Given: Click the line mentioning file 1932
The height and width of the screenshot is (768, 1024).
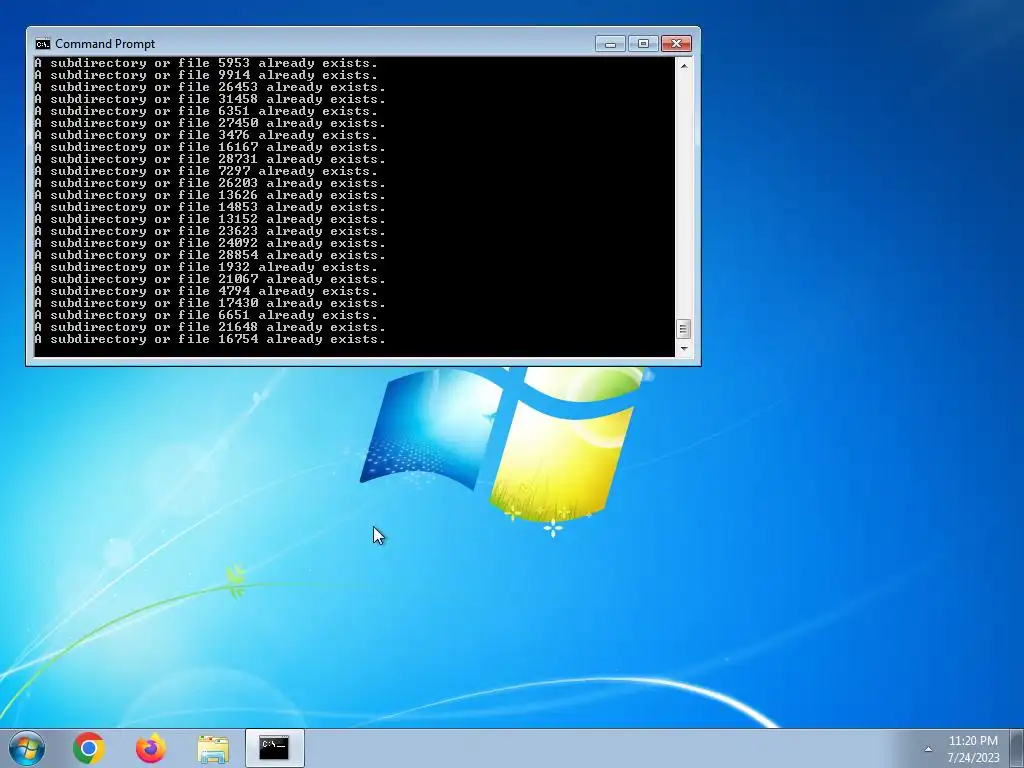Looking at the screenshot, I should (206, 267).
